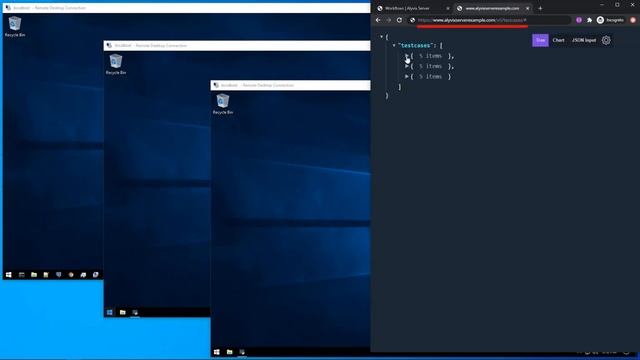The height and width of the screenshot is (360, 640).
Task: Open Recycle Bin in the outermost remote desktop
Action: coord(15,27)
